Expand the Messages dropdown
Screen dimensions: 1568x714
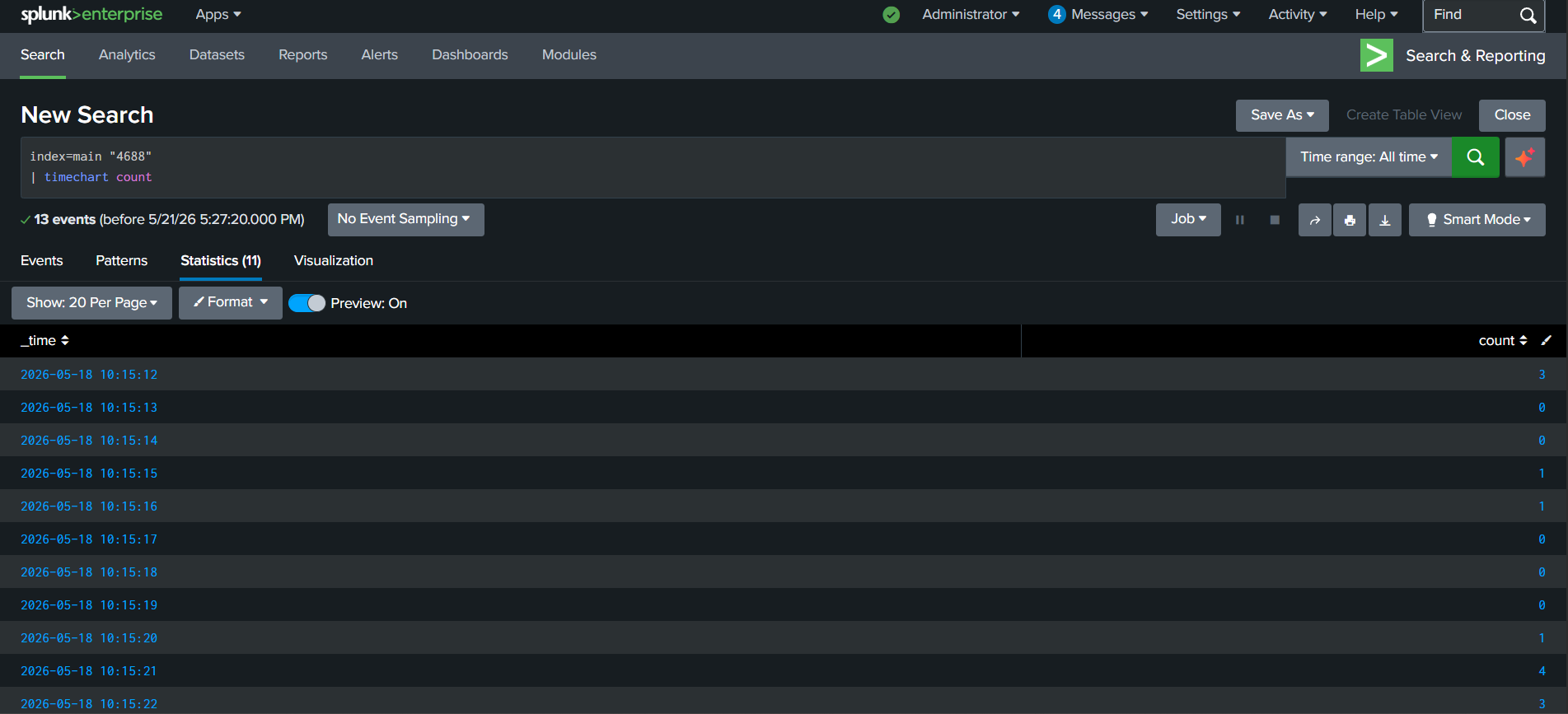(x=1109, y=15)
